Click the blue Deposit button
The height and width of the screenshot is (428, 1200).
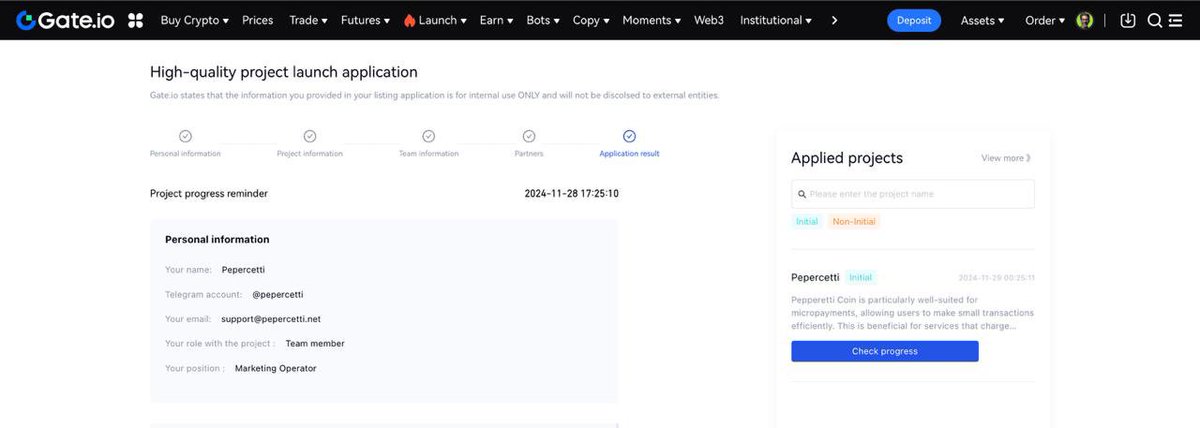click(x=914, y=20)
